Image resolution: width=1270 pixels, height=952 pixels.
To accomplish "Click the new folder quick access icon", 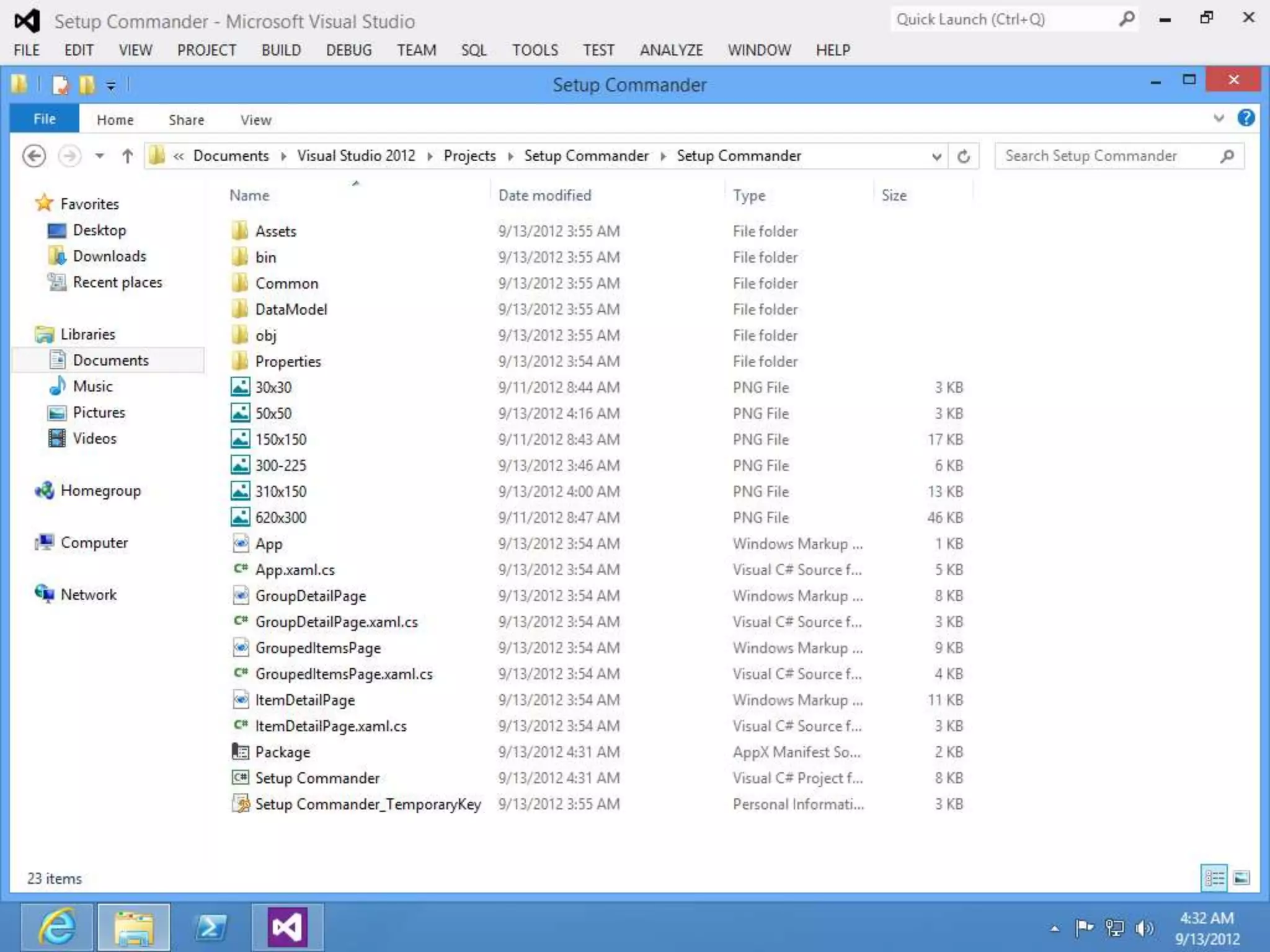I will click(87, 84).
